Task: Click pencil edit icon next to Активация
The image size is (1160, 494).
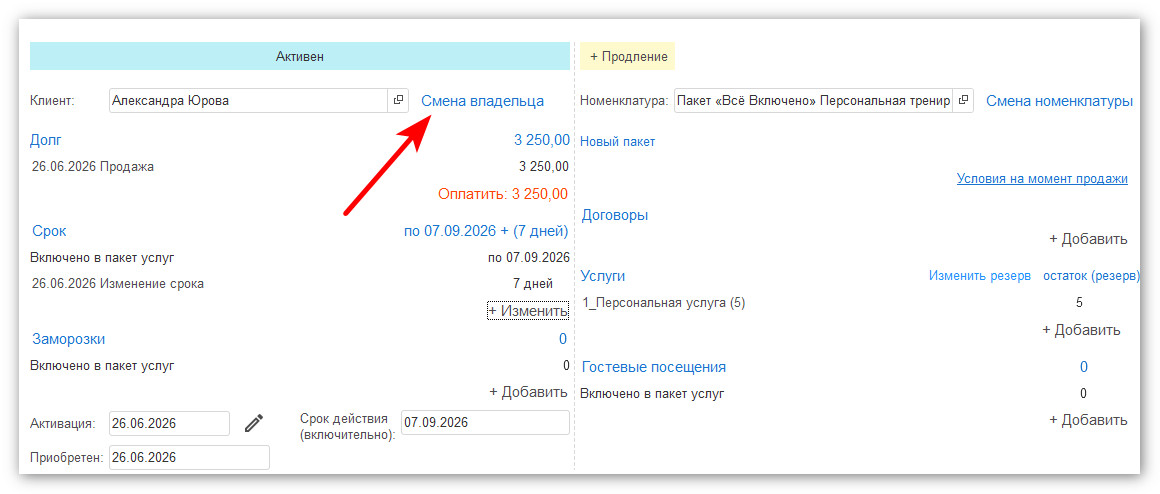Action: [254, 423]
